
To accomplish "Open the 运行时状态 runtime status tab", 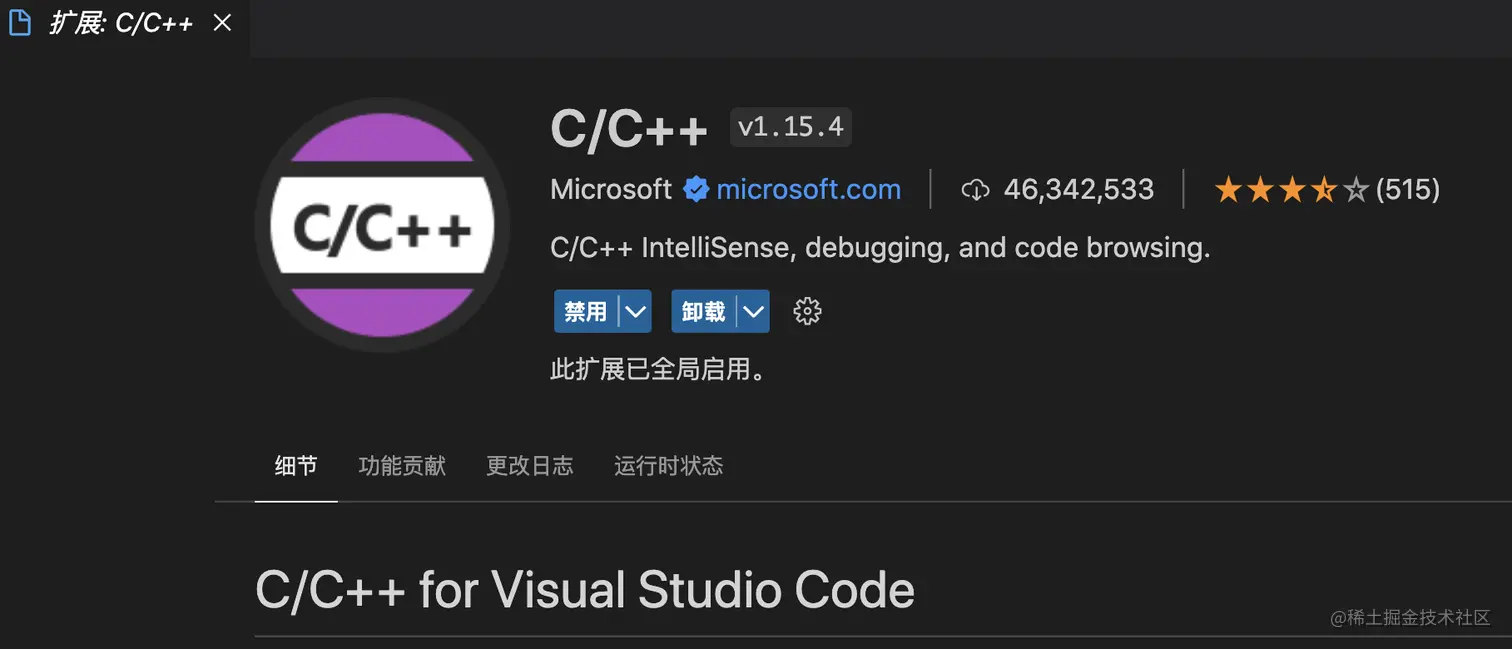I will tap(668, 465).
